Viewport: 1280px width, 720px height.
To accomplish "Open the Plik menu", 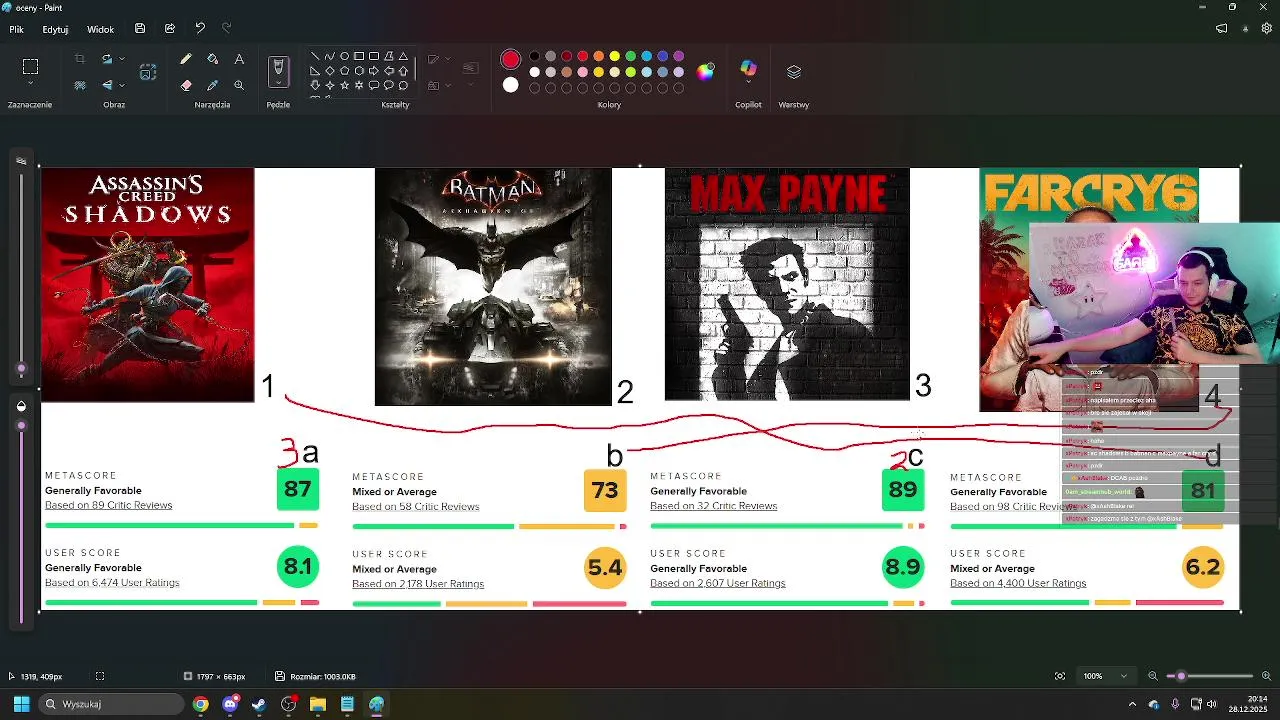I will 16,30.
